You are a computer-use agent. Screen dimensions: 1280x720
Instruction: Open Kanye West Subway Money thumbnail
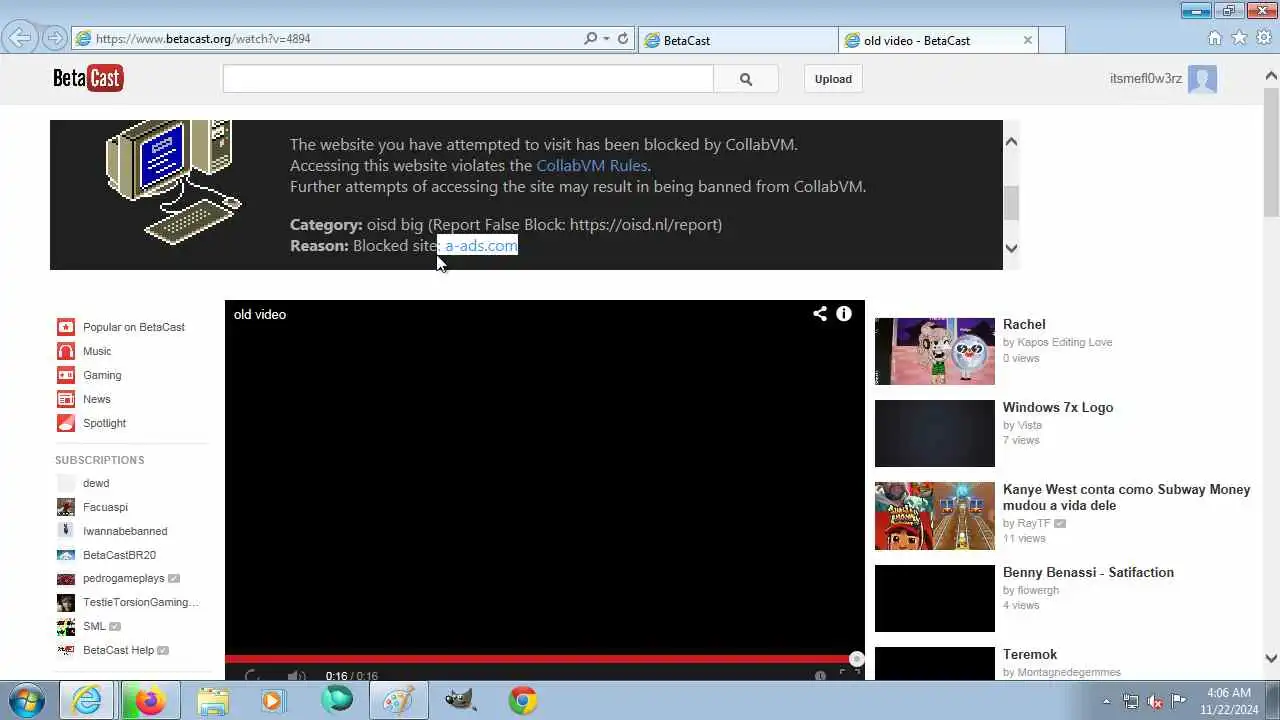[x=935, y=516]
